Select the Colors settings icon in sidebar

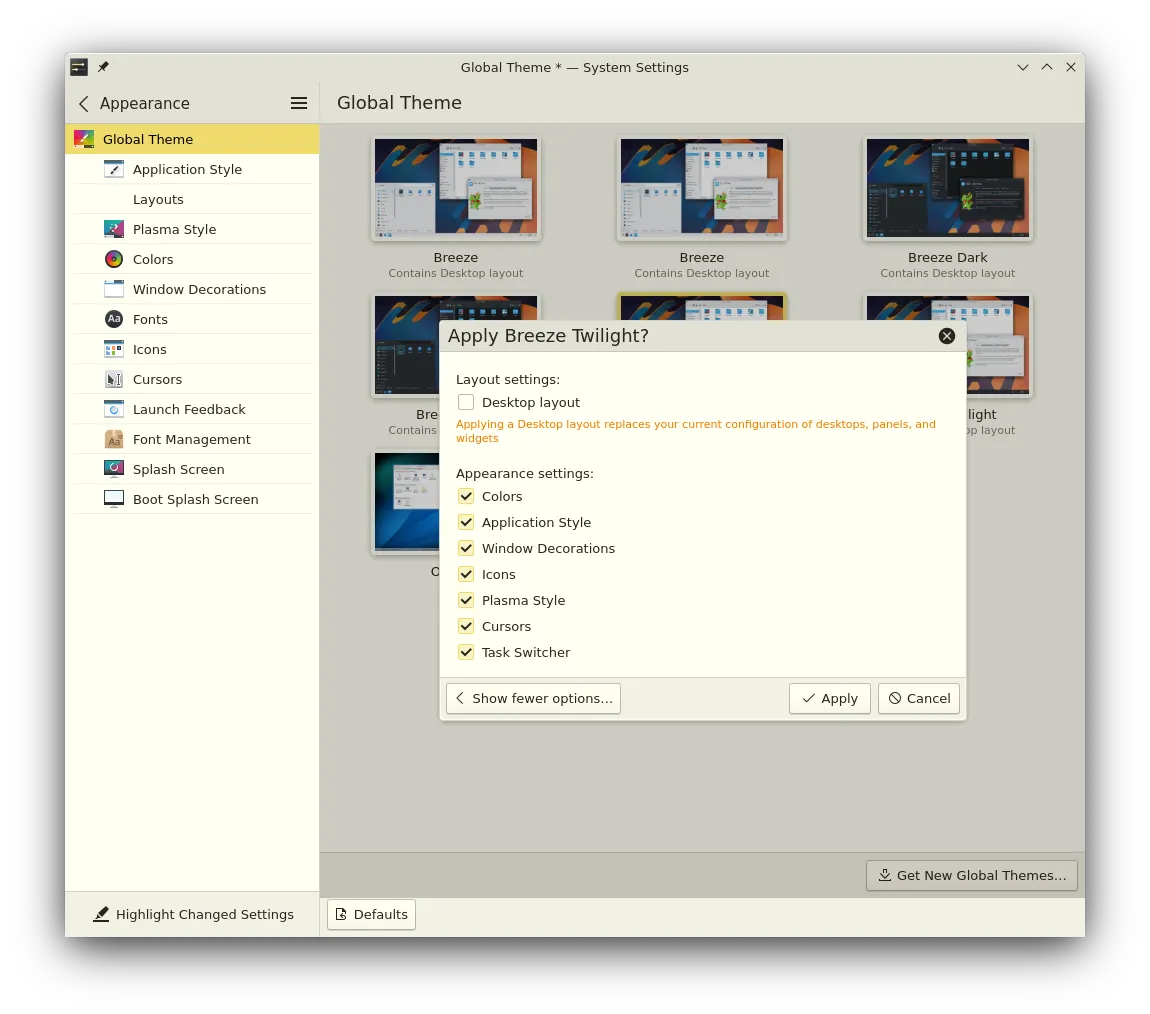[x=113, y=259]
